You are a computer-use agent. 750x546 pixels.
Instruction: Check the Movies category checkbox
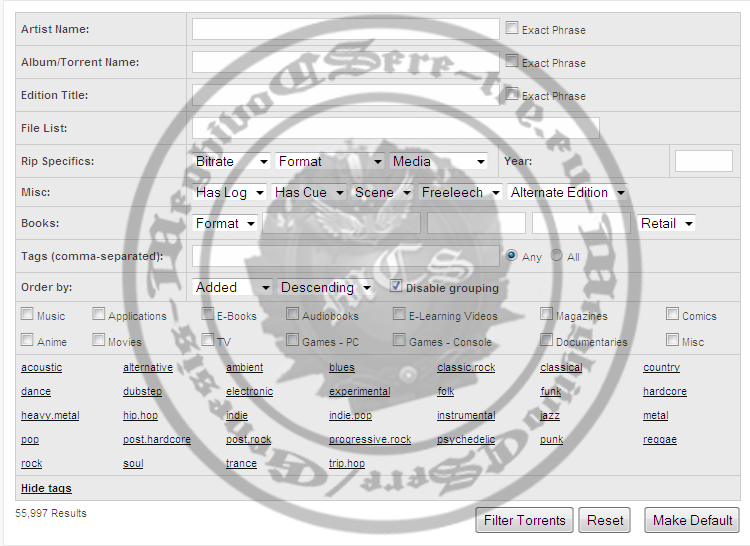99,339
